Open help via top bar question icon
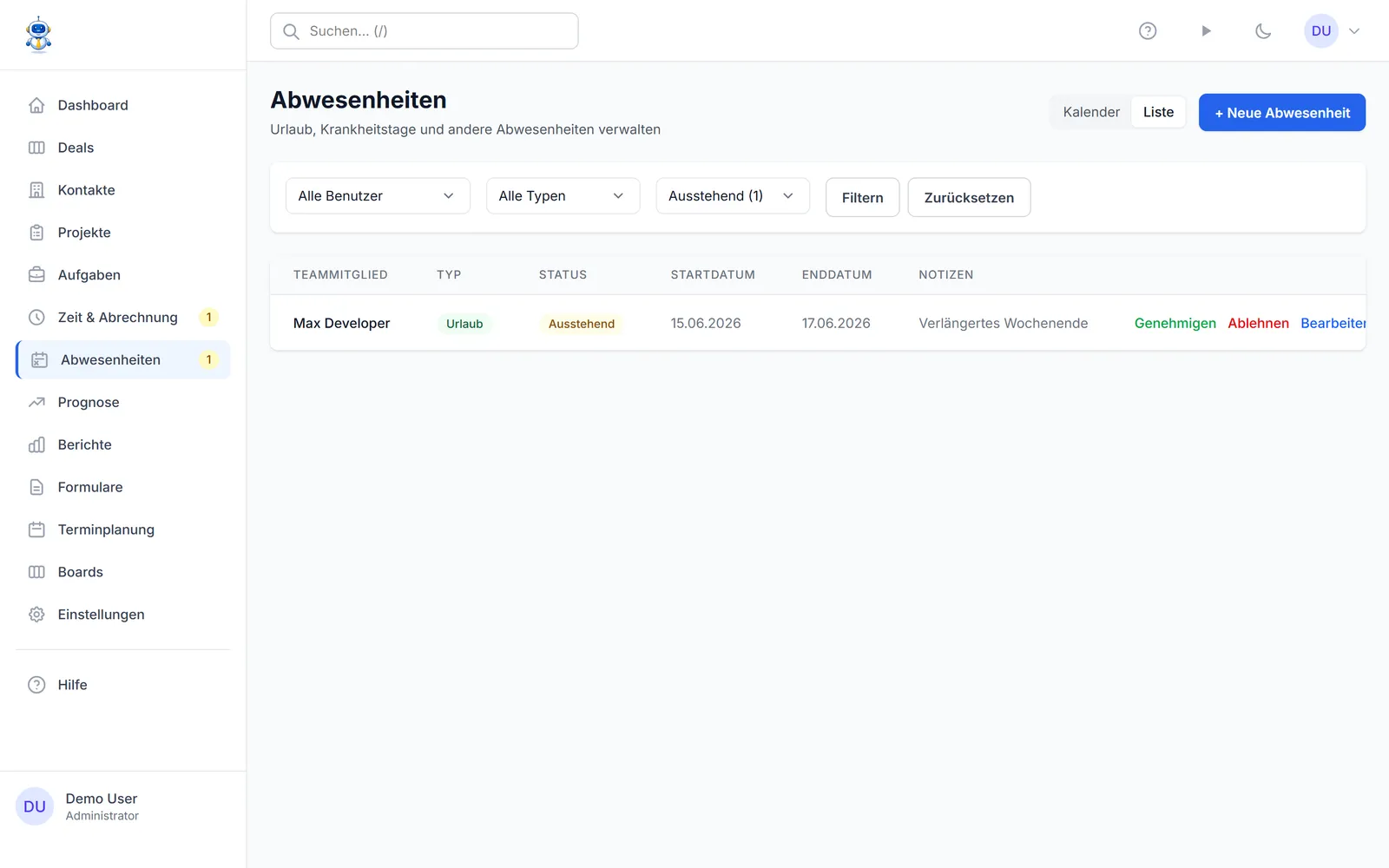Image resolution: width=1389 pixels, height=868 pixels. [x=1148, y=31]
